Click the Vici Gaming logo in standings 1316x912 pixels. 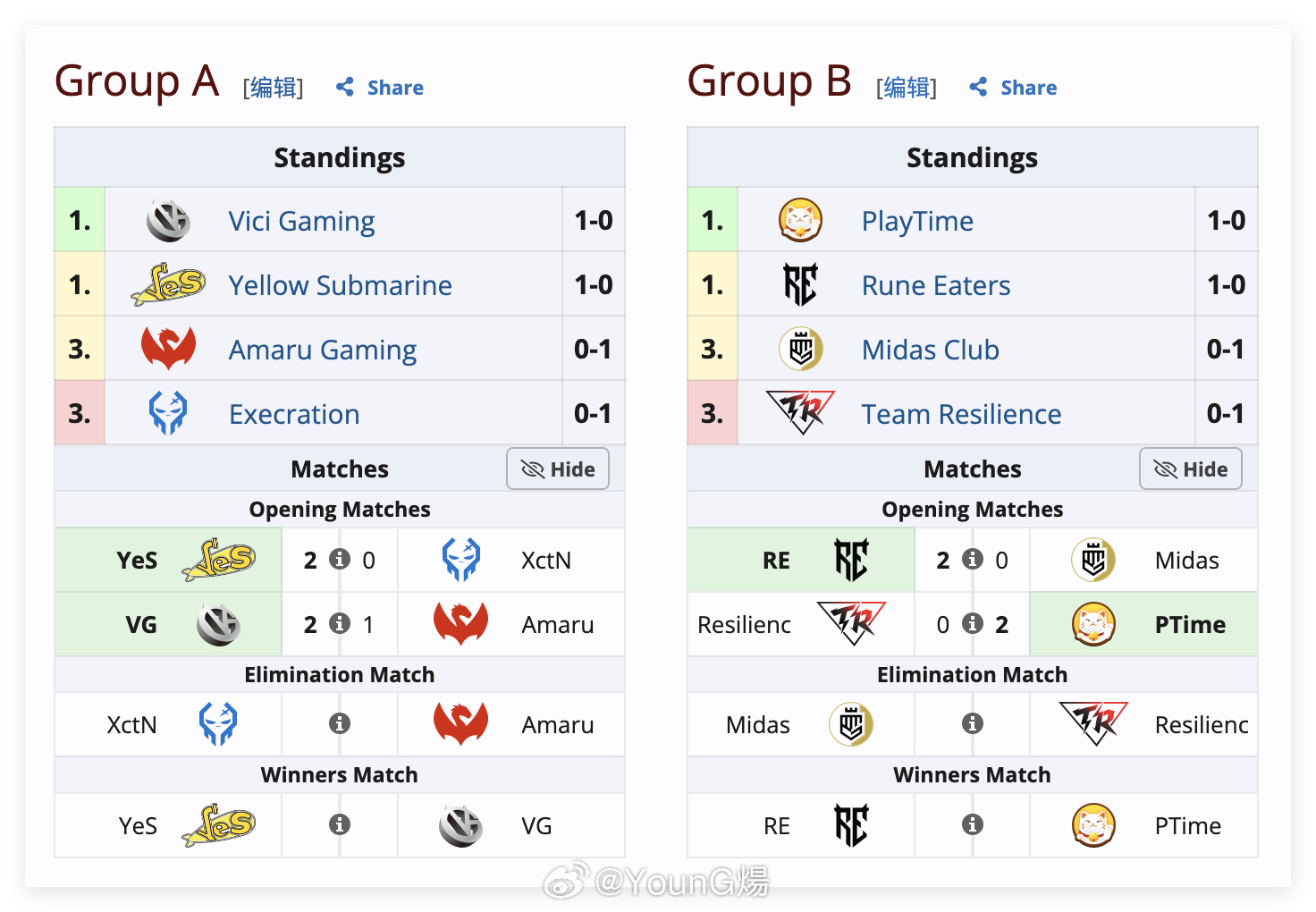[x=168, y=221]
